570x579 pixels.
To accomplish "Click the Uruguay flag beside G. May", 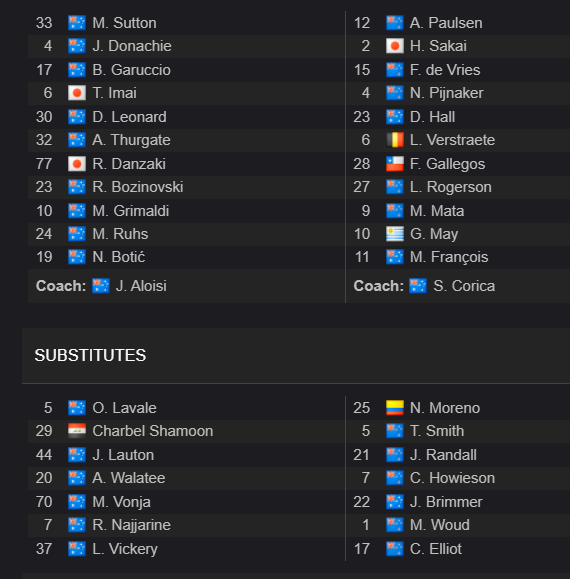I will tap(395, 234).
